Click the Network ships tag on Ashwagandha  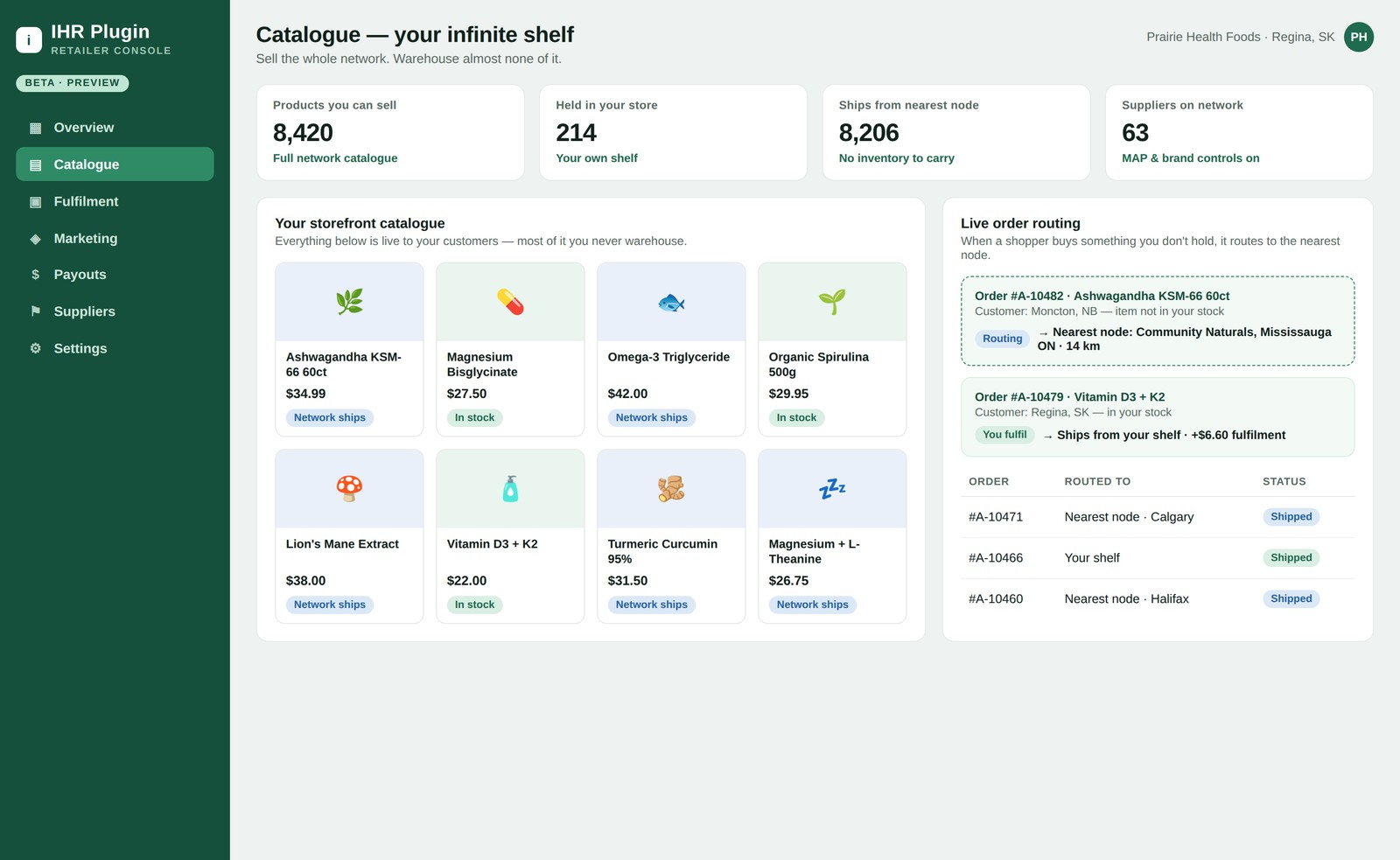pos(330,418)
